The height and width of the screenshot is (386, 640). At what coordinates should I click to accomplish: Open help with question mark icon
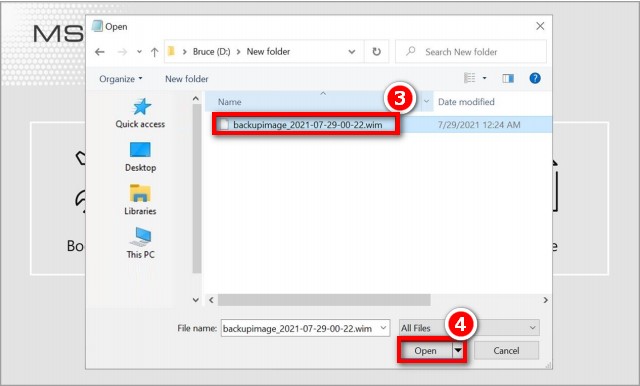pos(535,78)
